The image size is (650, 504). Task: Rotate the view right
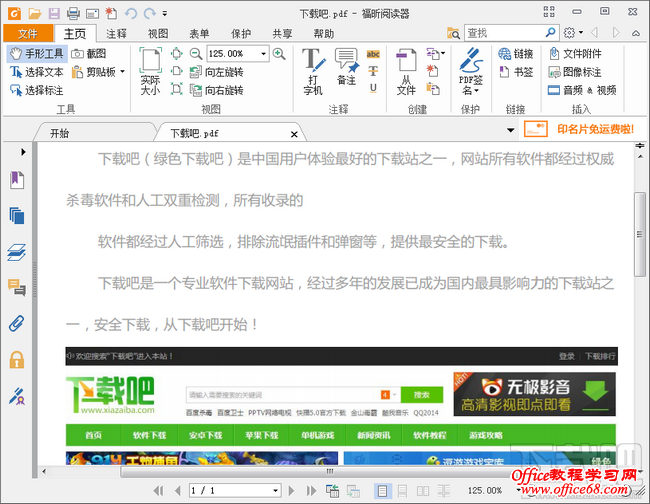pos(216,90)
